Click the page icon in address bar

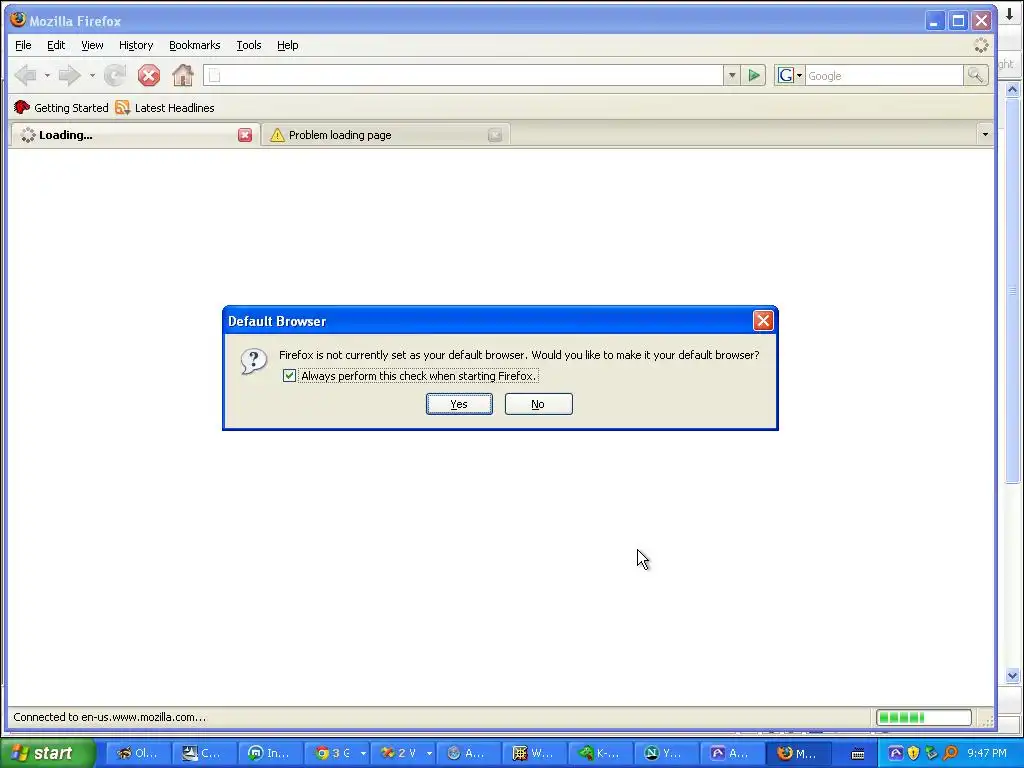pos(214,76)
